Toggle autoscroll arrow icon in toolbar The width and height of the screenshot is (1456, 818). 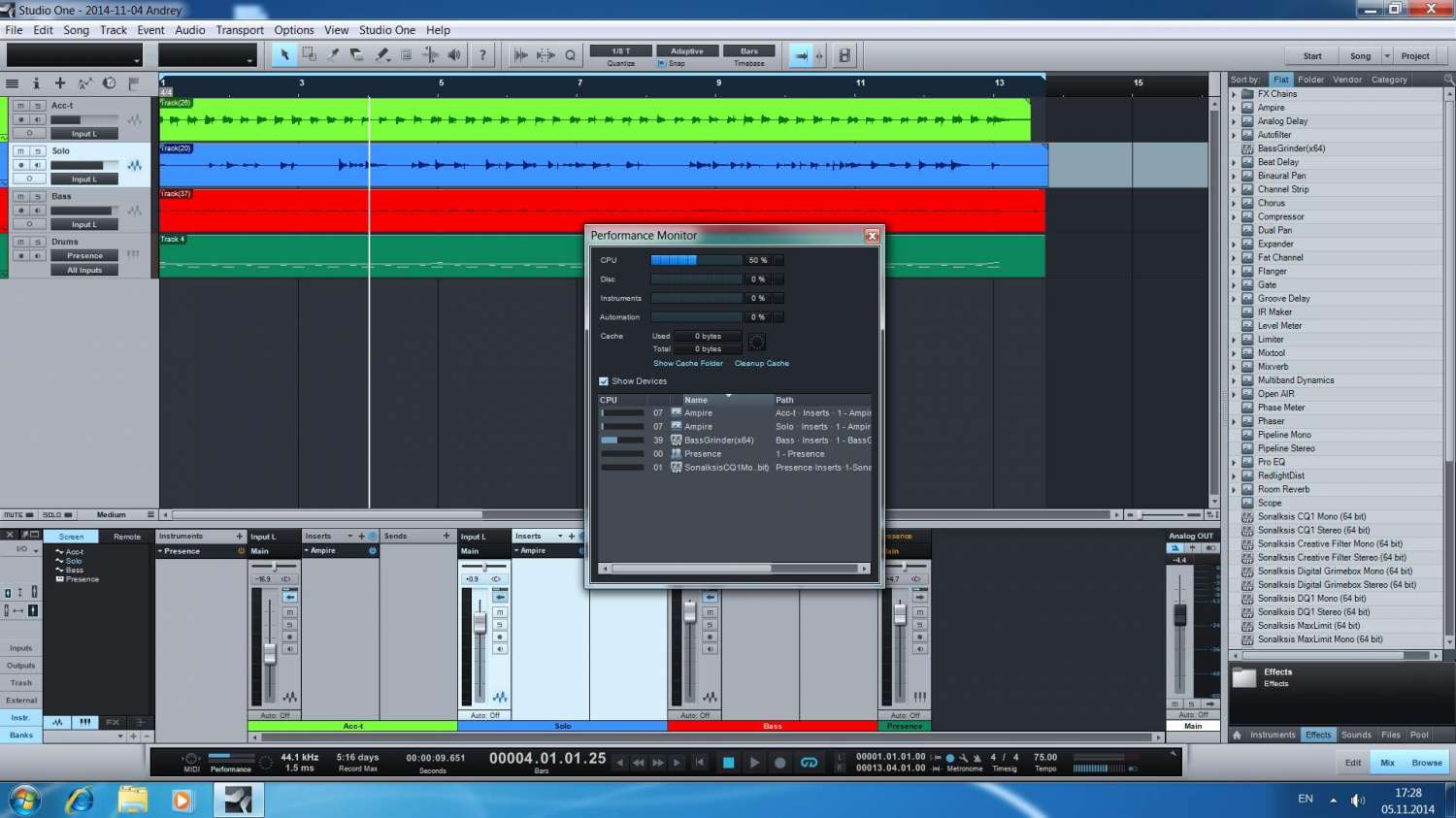point(801,55)
